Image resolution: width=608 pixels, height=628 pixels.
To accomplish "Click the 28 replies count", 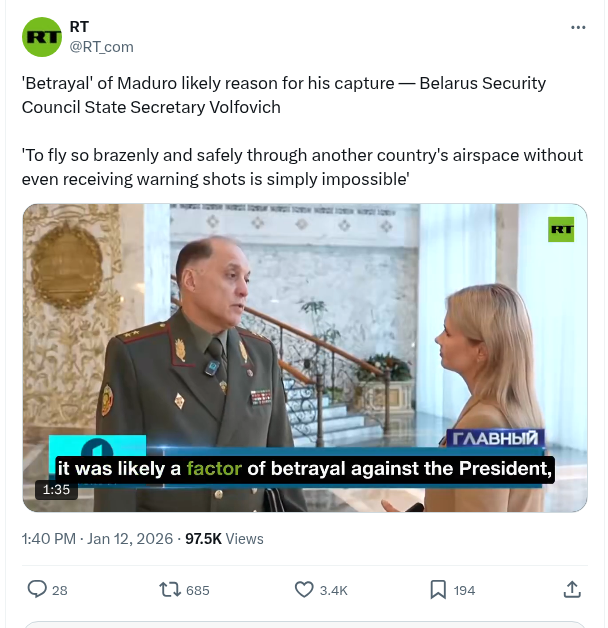I will point(59,590).
